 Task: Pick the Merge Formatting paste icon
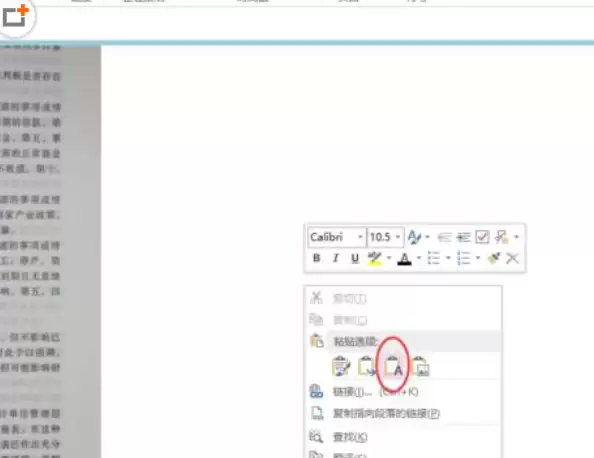[367, 366]
